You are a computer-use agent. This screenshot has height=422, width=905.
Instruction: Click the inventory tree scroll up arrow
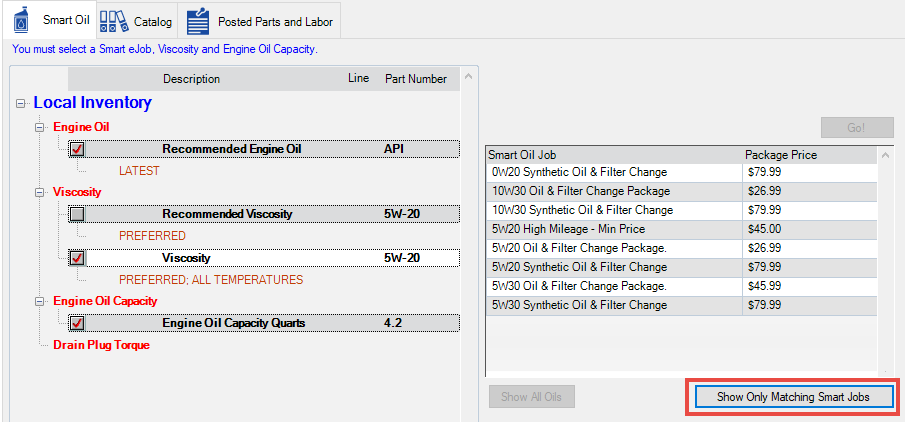pos(469,76)
